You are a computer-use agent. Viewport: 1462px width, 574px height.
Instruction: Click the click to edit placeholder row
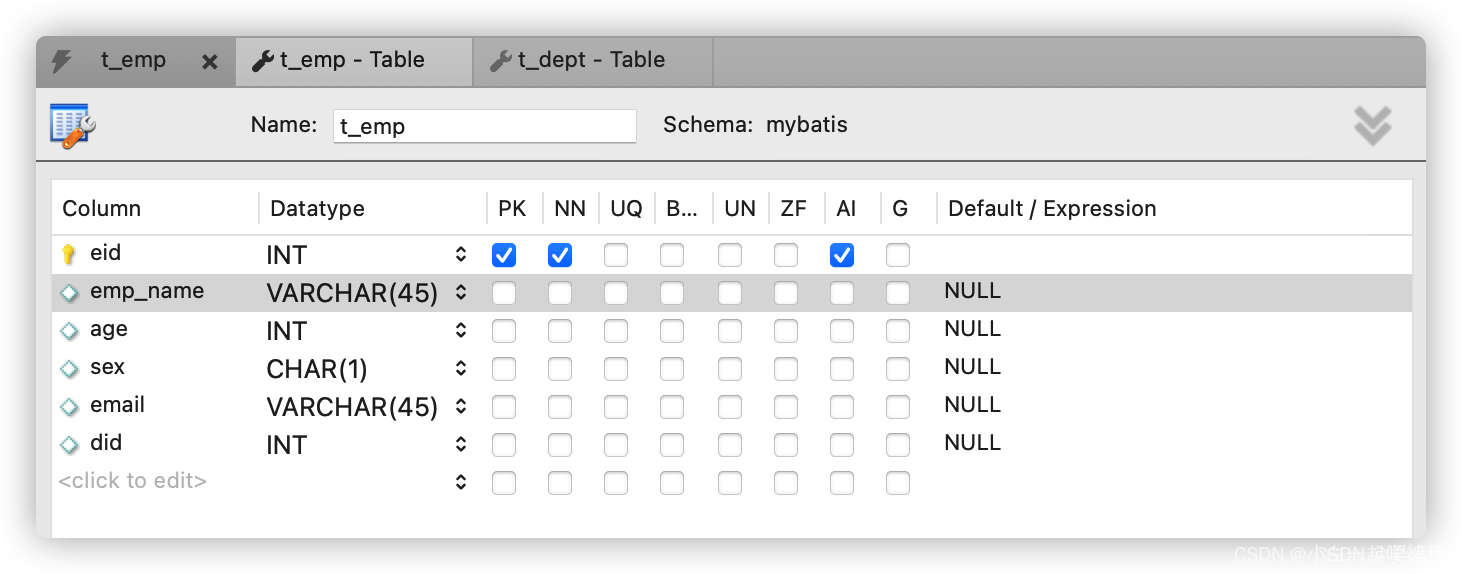(x=133, y=481)
